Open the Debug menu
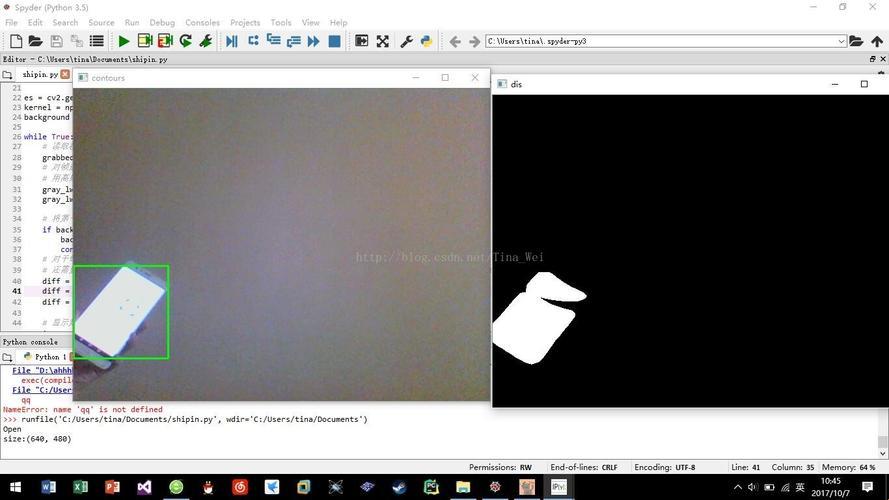This screenshot has height=500, width=889. coord(162,23)
